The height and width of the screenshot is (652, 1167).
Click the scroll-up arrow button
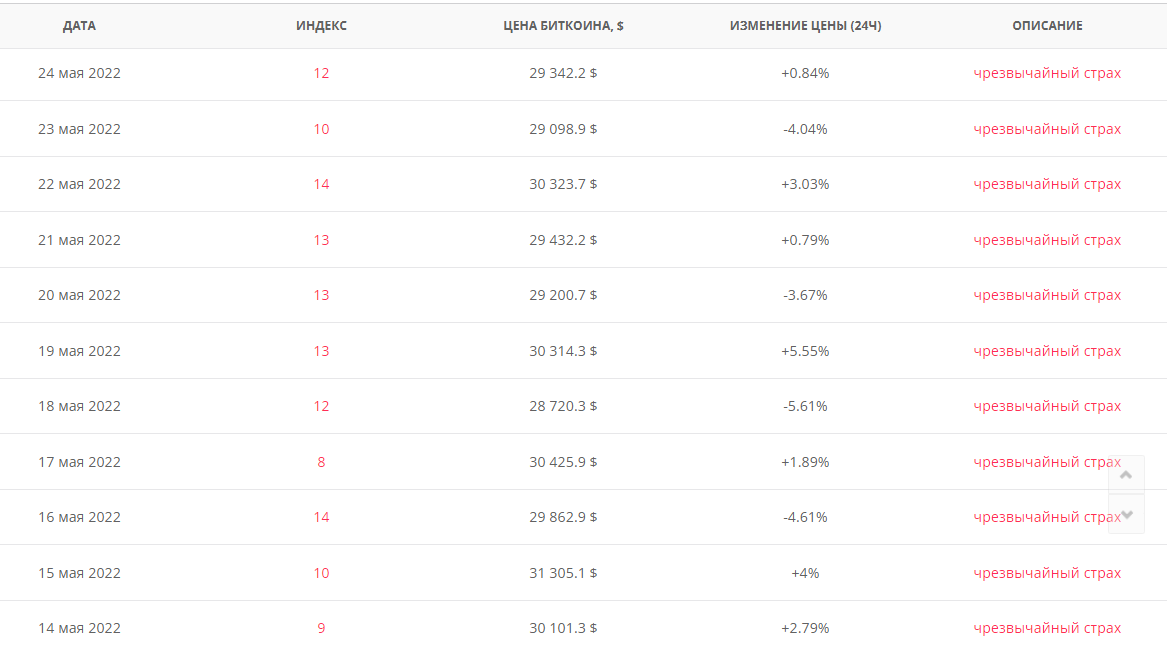(x=1126, y=475)
